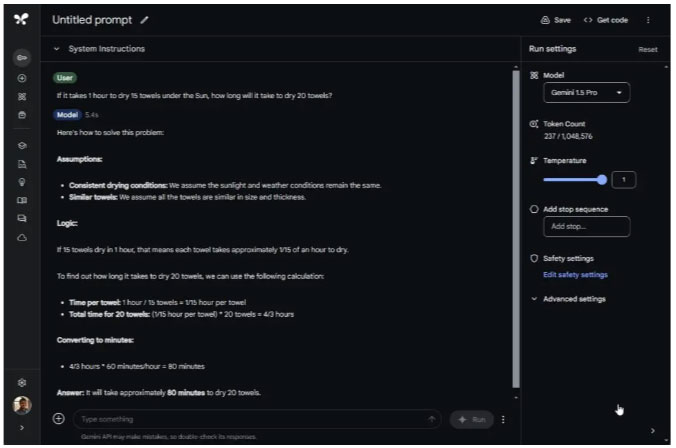Open the top-right more options menu
Image resolution: width=676 pixels, height=448 pixels.
(x=648, y=19)
